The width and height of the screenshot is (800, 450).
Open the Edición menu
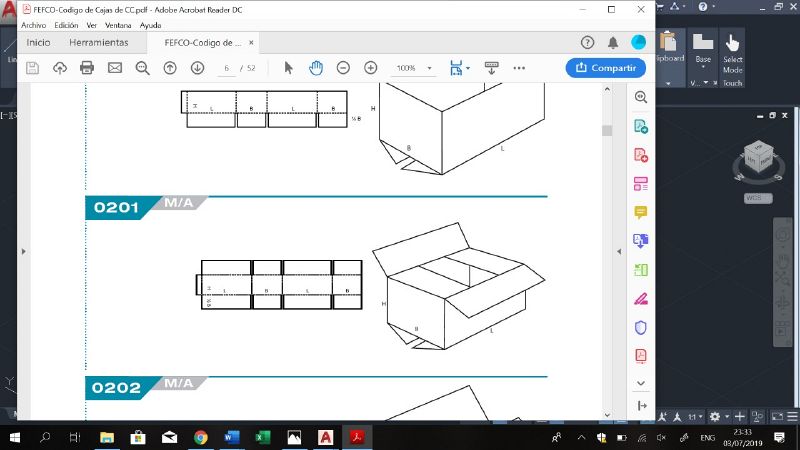[x=66, y=25]
